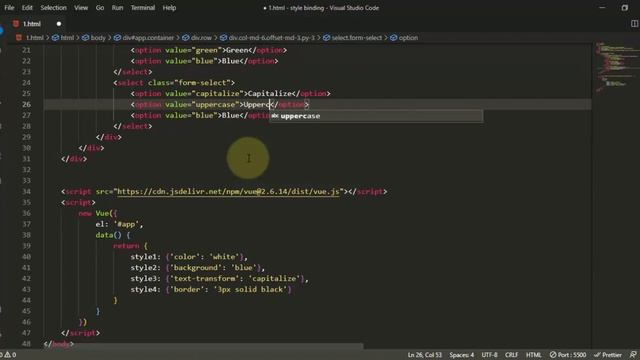This screenshot has height=360, width=640.
Task: Click 'Spaces: 4' indentation setting
Action: click(462, 355)
